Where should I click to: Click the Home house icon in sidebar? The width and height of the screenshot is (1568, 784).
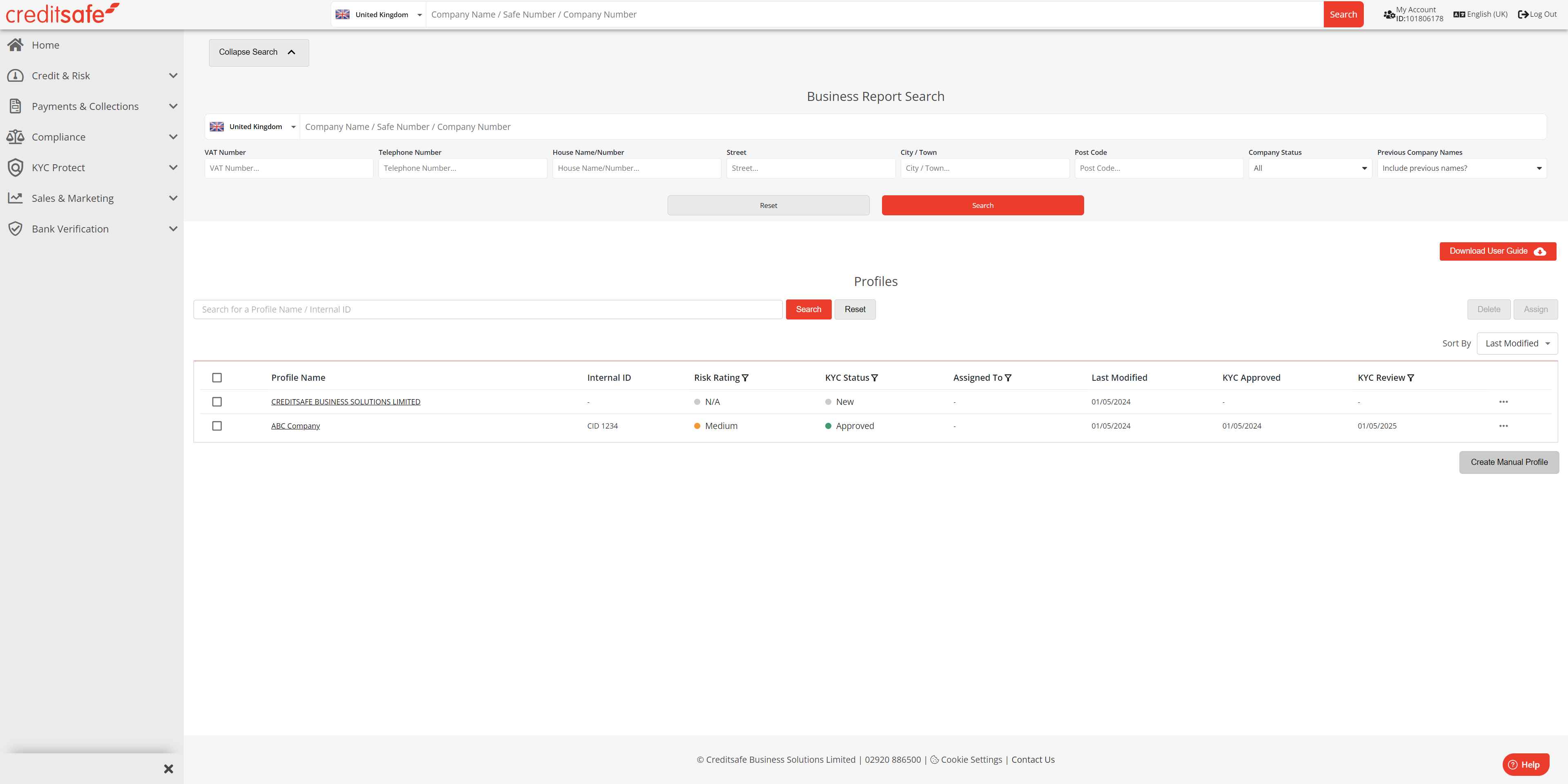point(15,45)
